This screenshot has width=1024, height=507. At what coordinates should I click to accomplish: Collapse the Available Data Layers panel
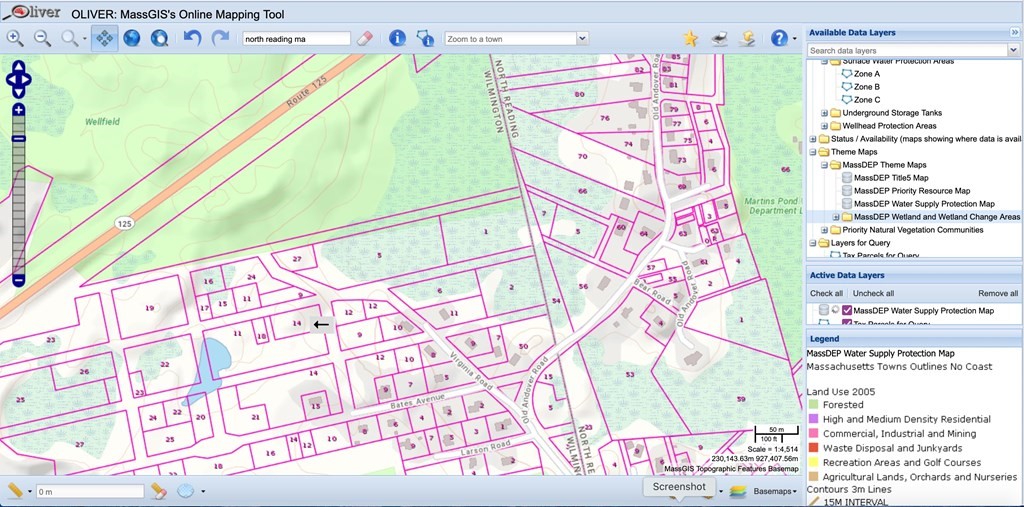pos(1014,32)
